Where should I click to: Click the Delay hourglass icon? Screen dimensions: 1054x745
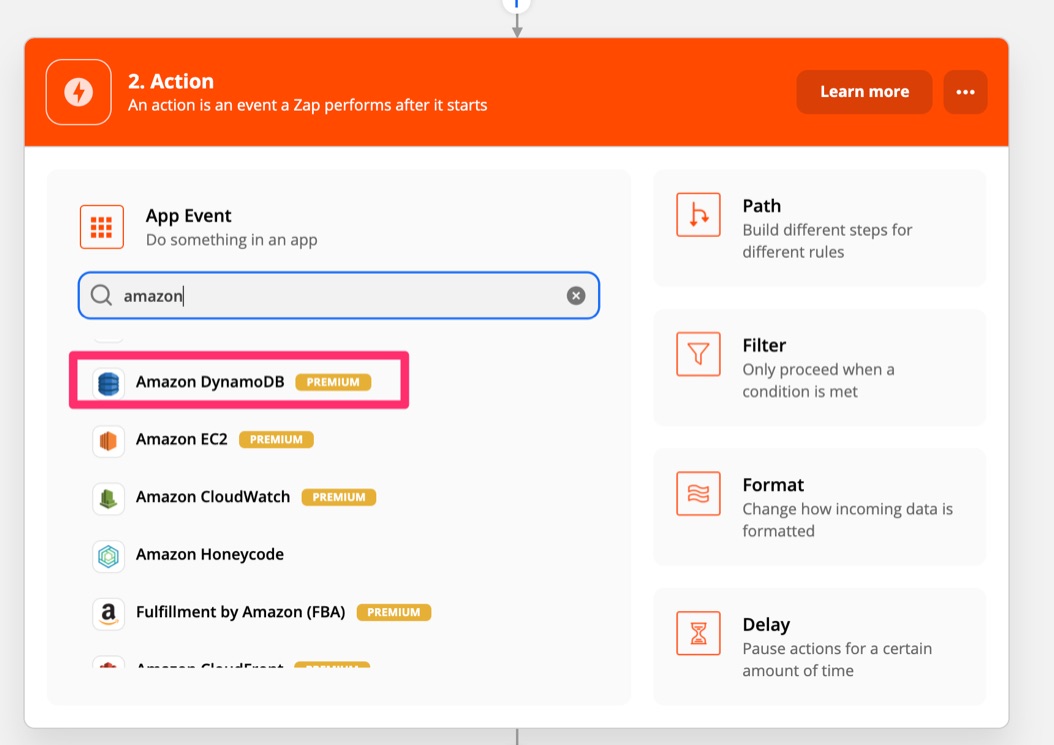[698, 633]
